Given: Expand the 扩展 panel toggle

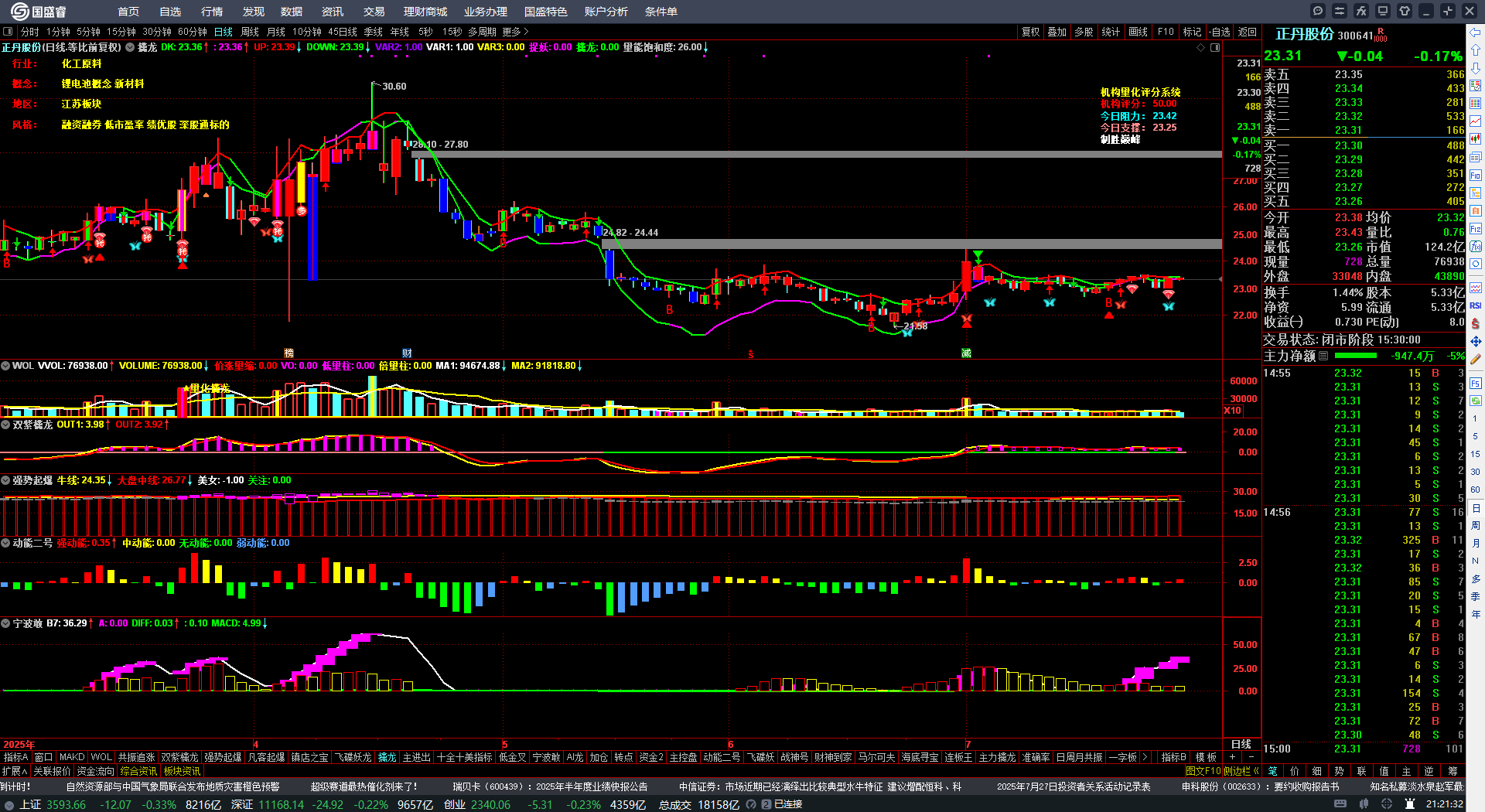Looking at the screenshot, I should click(x=15, y=771).
